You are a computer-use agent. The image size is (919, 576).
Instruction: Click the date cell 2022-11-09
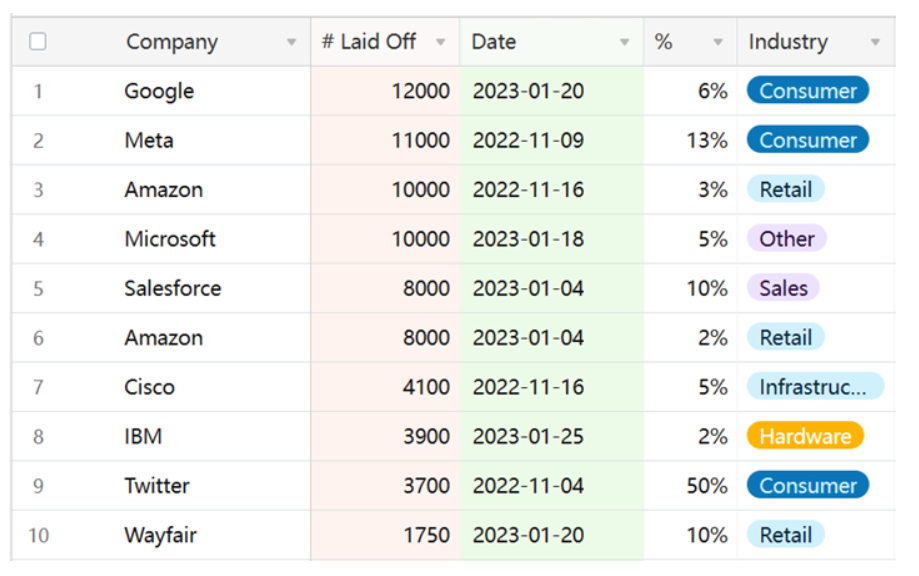coord(528,141)
